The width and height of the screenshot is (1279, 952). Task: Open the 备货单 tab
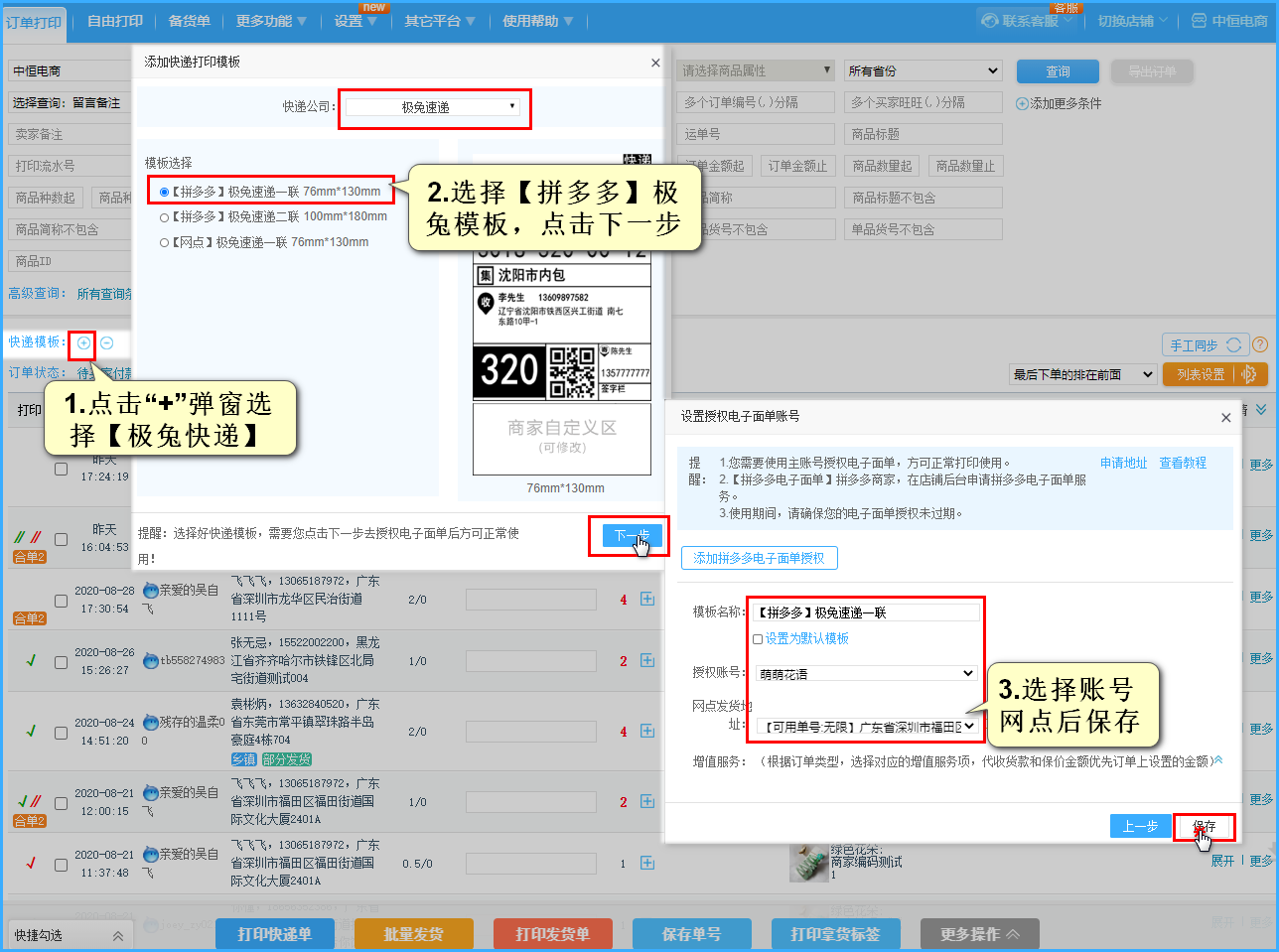[189, 21]
